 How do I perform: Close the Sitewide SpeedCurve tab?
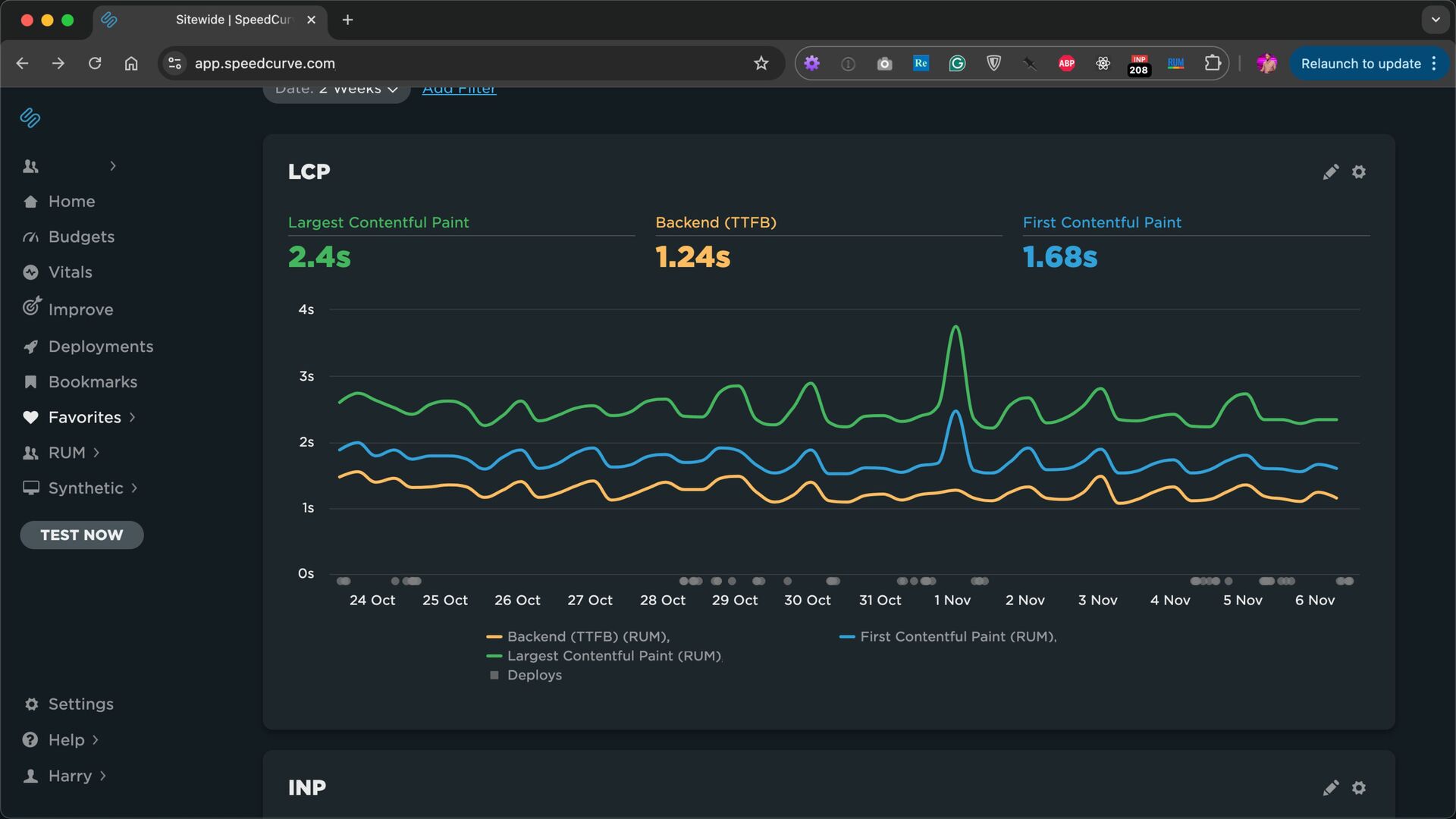pyautogui.click(x=311, y=20)
